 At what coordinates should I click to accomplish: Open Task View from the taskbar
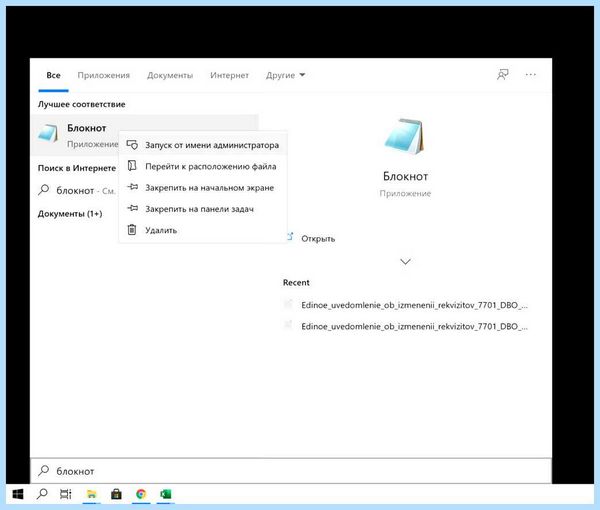[x=66, y=494]
